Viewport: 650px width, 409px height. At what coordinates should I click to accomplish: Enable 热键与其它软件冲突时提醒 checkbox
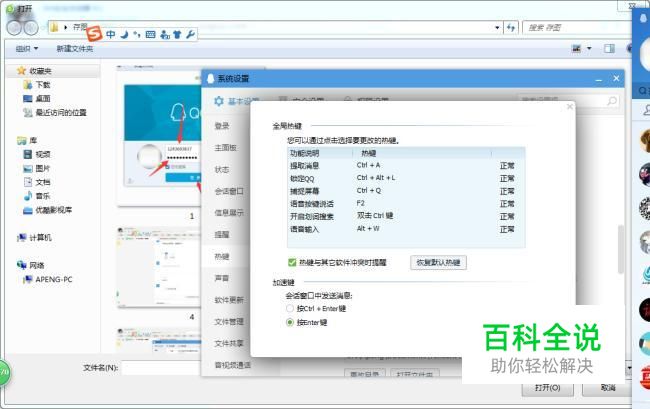tap(292, 262)
